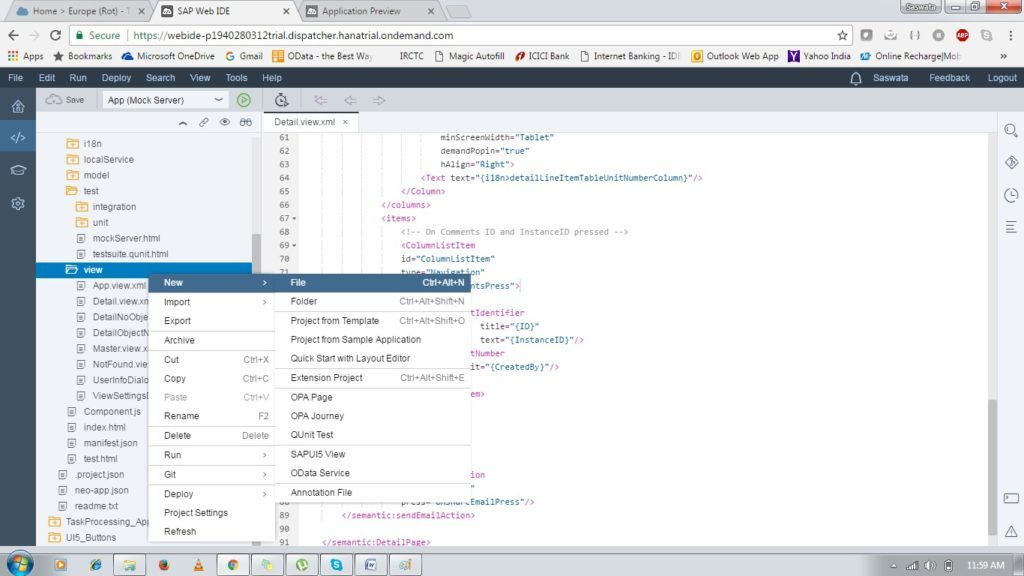Collapse the test folder
This screenshot has width=1024, height=576.
72,191
